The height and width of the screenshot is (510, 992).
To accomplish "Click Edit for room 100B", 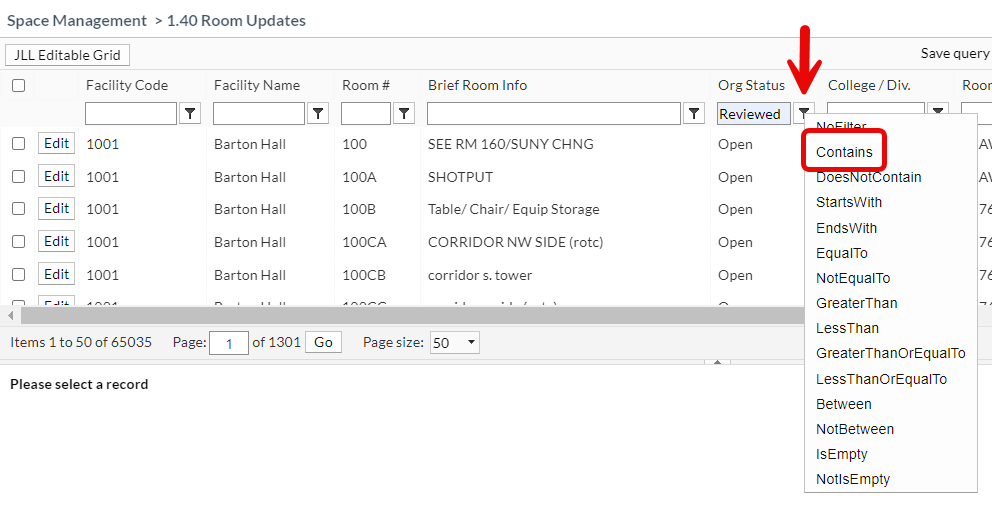I will pos(56,208).
